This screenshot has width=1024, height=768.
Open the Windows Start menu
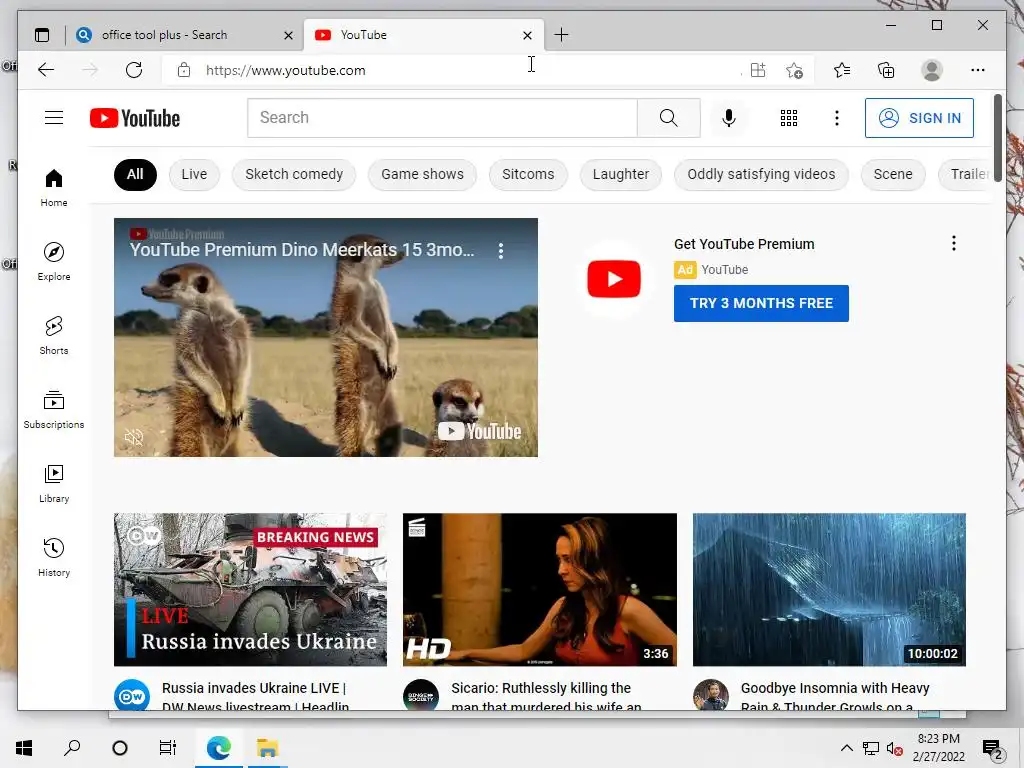(x=24, y=748)
